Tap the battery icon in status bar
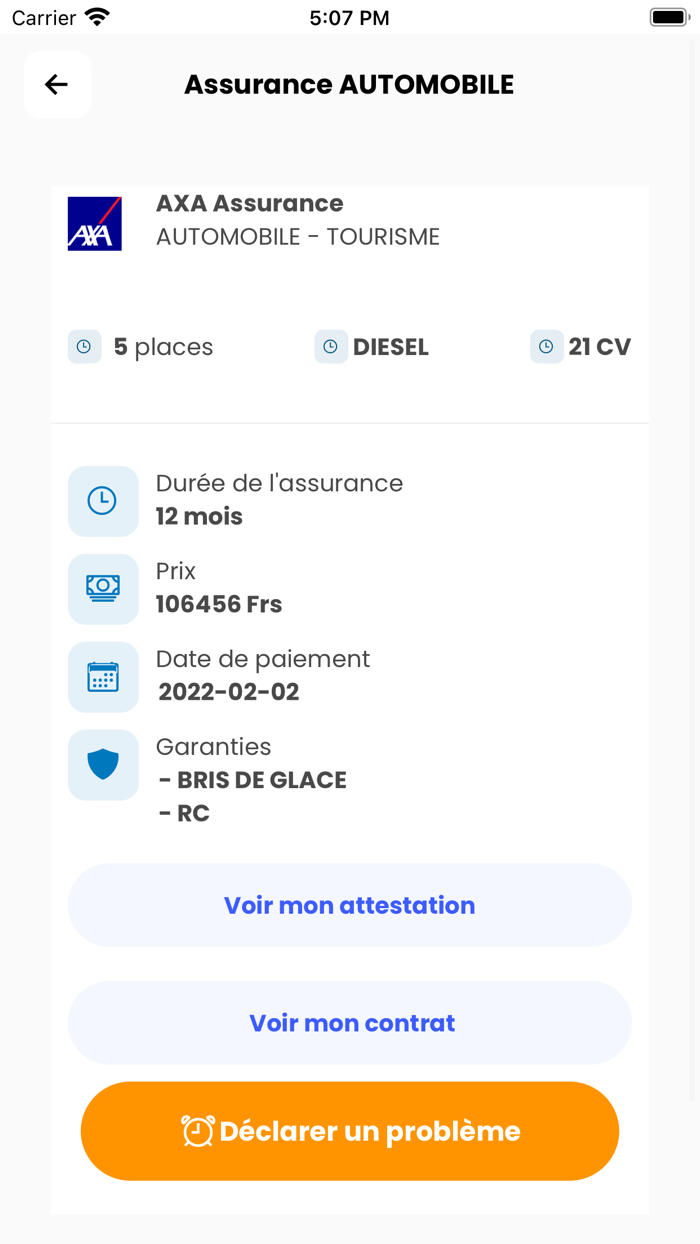Screen dimensions: 700x1244 tap(669, 17)
